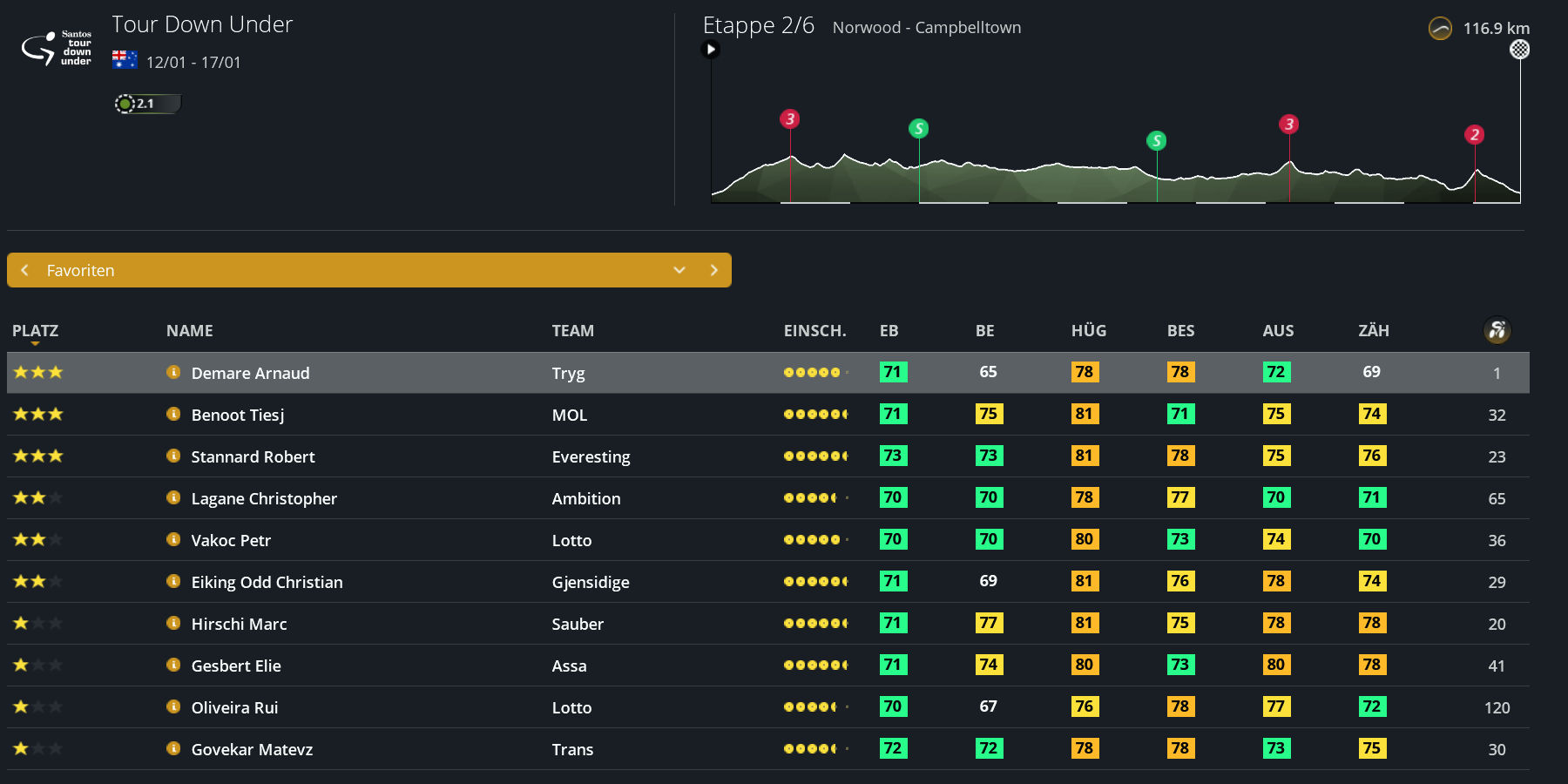
Task: Select rider Stannard Robert
Action: click(x=253, y=456)
